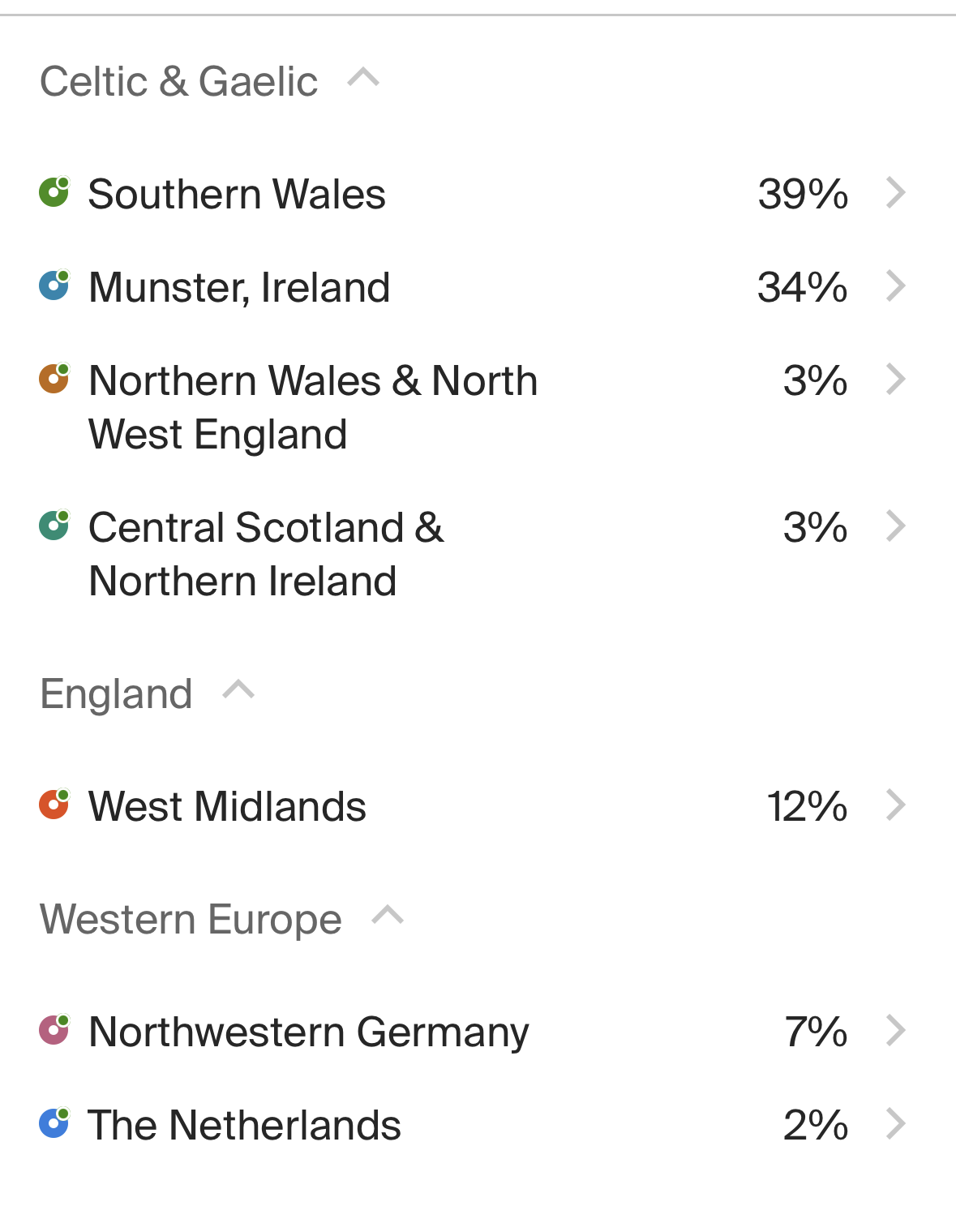The image size is (956, 1232).
Task: Click the 12% West Midlands percentage
Action: coord(807,806)
